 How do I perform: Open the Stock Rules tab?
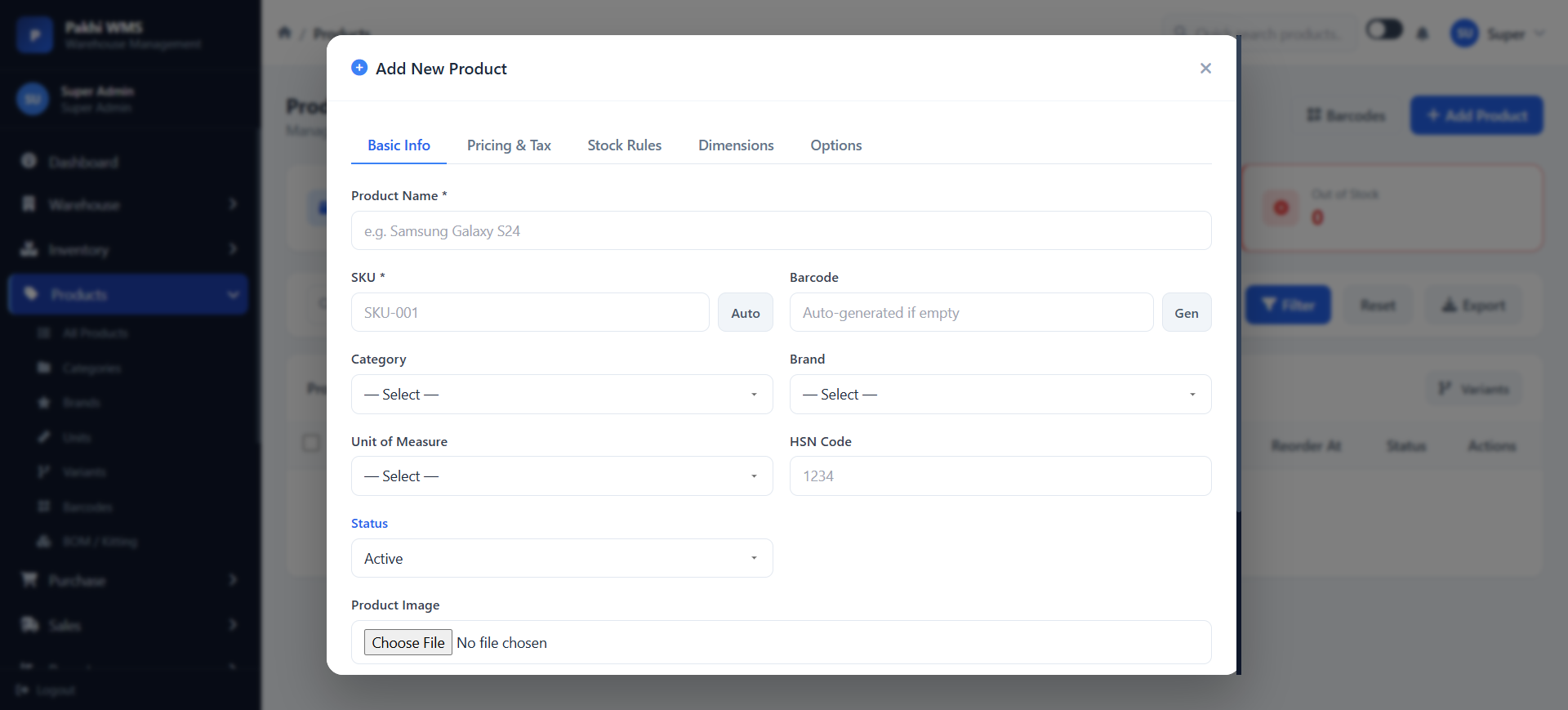pos(625,145)
